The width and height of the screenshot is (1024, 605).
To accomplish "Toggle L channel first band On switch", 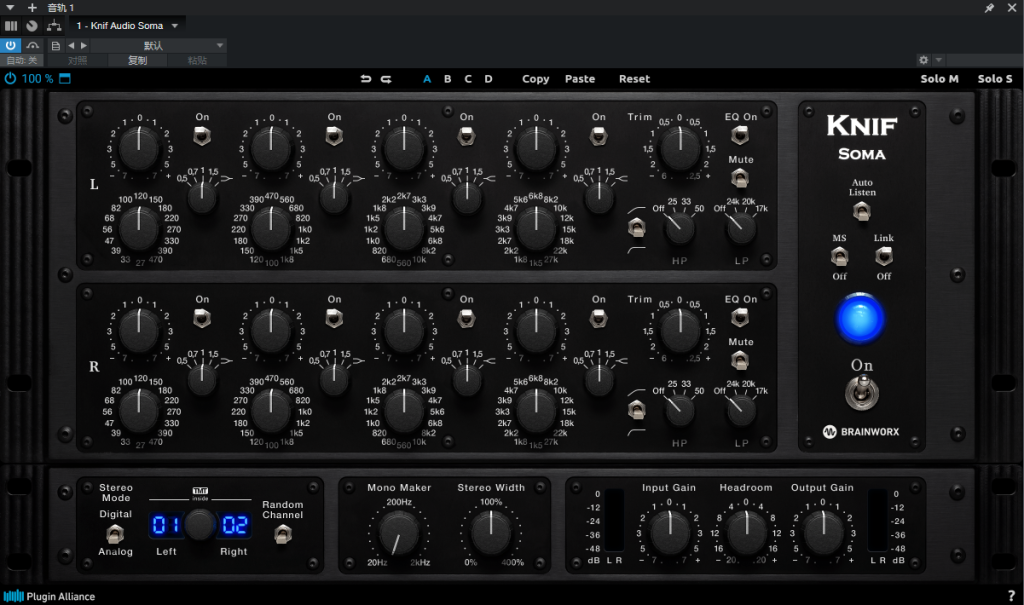I will pos(202,136).
